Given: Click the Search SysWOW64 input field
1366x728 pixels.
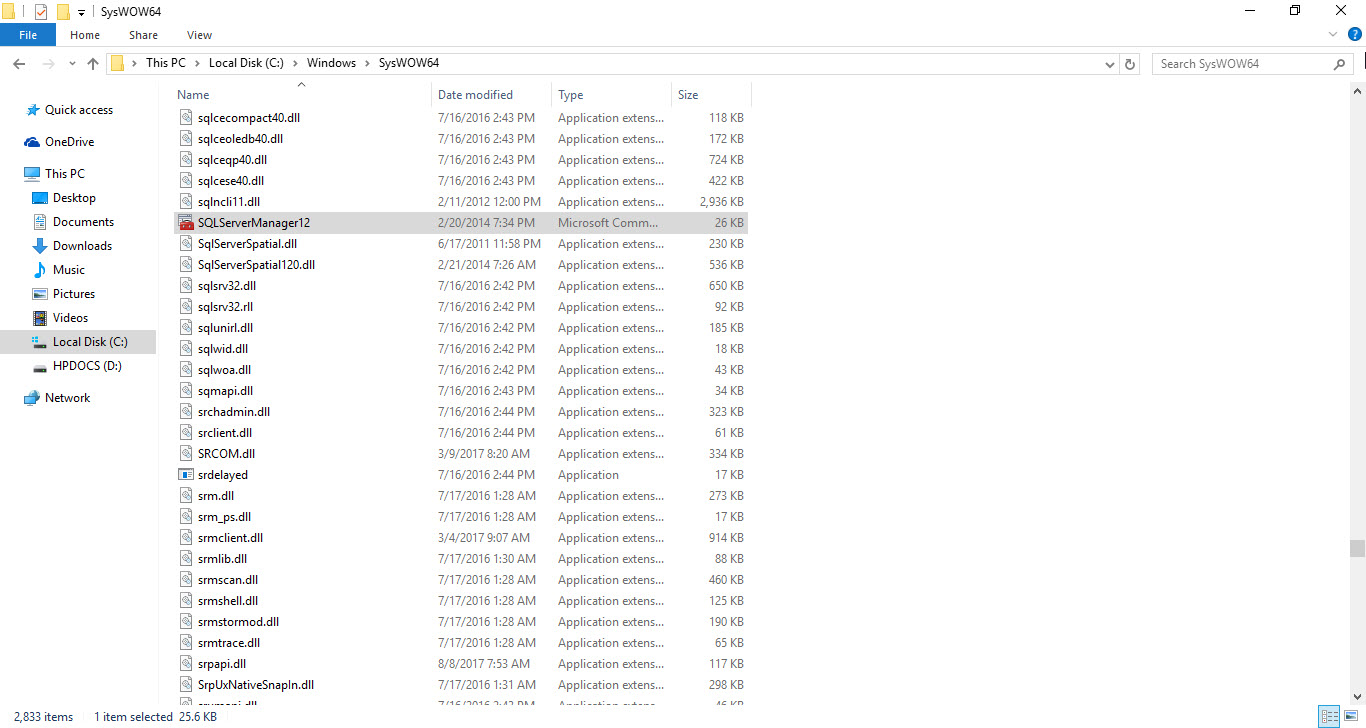Looking at the screenshot, I should pos(1240,64).
